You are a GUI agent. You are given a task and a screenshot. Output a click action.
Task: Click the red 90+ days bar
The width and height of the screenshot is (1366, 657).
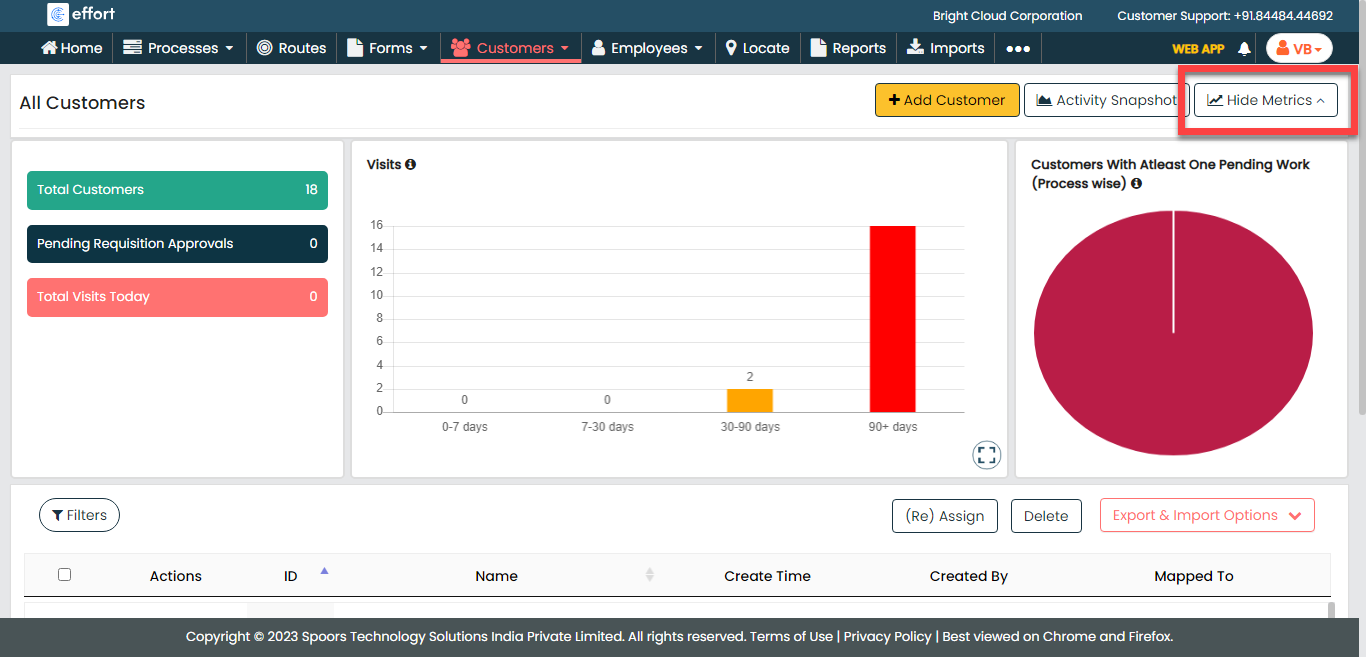[x=892, y=318]
